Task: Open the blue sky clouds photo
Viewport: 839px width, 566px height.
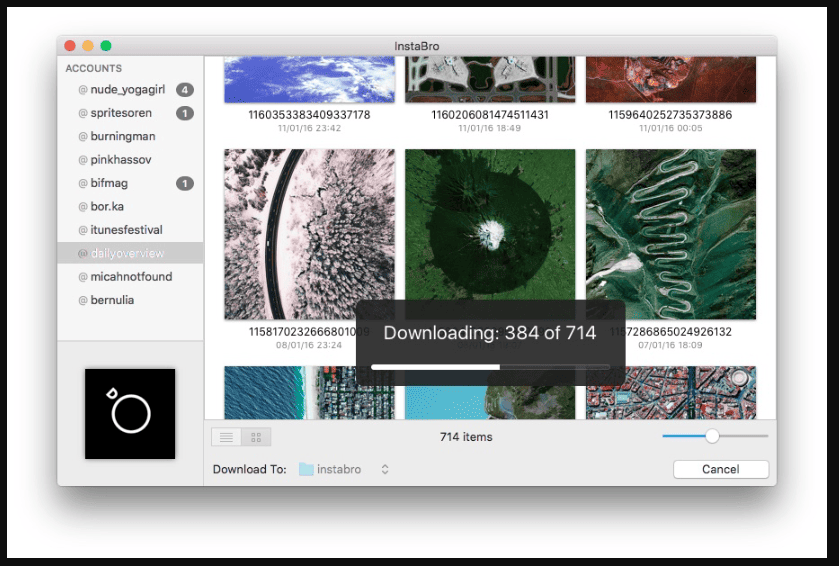Action: point(309,79)
